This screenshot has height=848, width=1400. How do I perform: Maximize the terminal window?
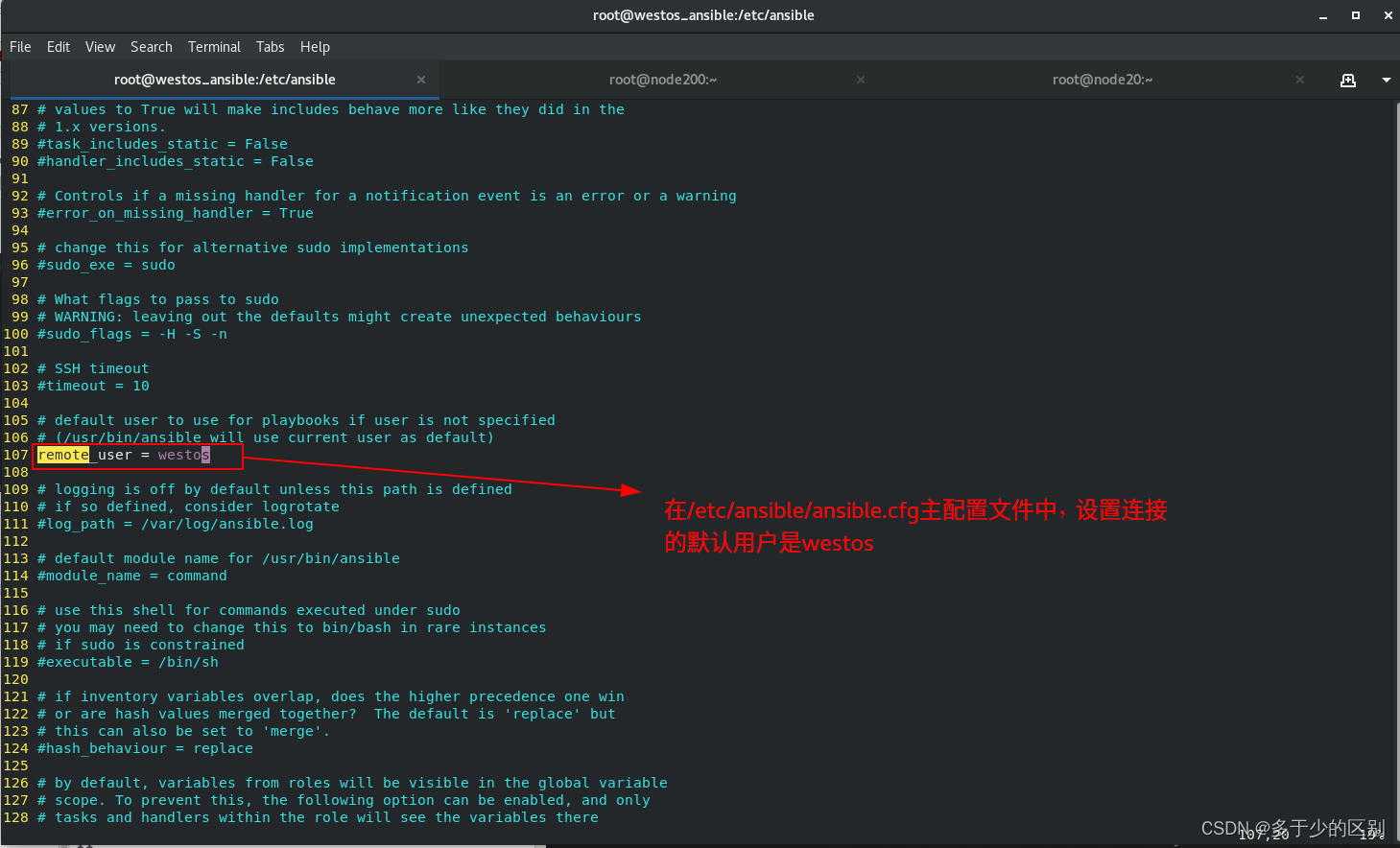pos(1356,15)
